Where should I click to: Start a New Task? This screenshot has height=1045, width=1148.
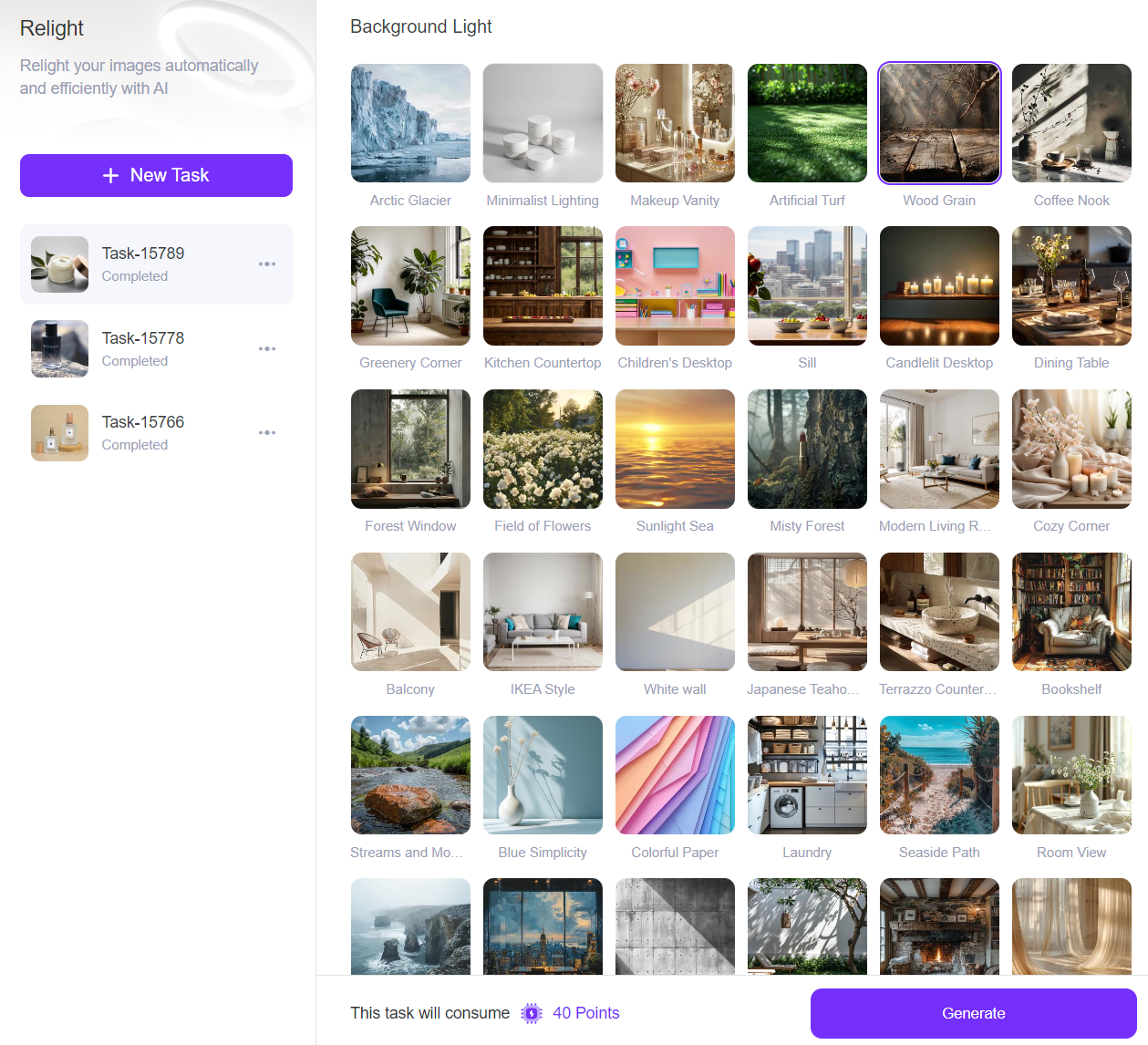click(156, 174)
